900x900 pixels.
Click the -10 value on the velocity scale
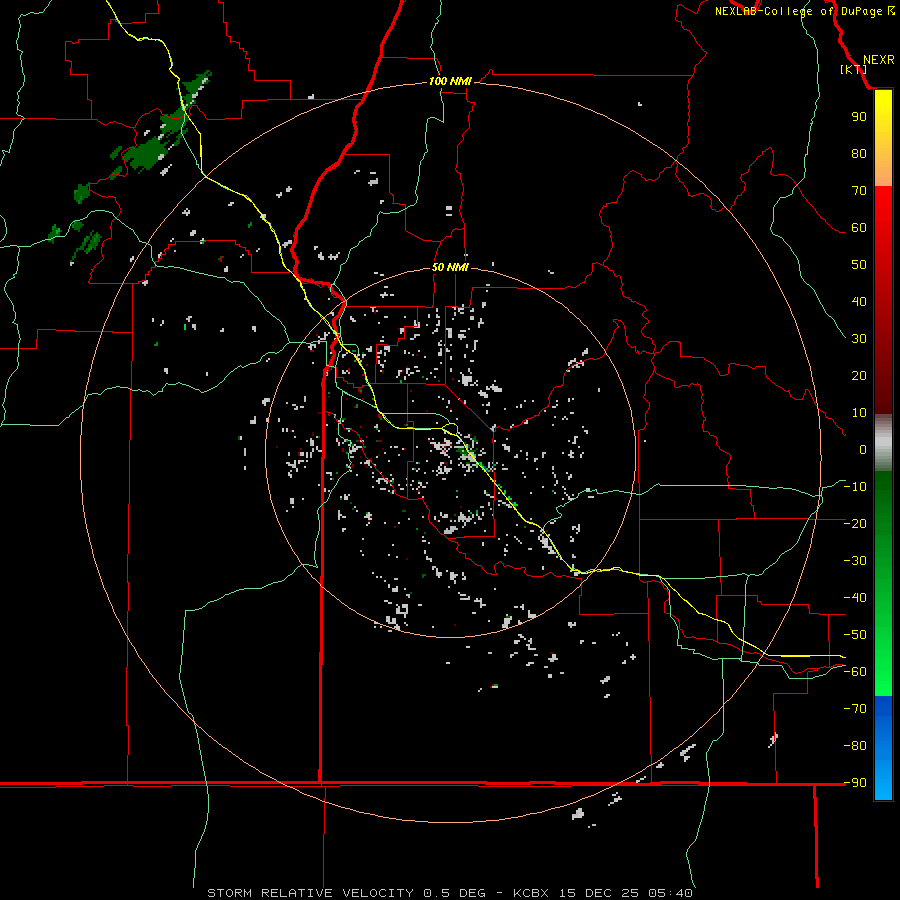pos(855,487)
